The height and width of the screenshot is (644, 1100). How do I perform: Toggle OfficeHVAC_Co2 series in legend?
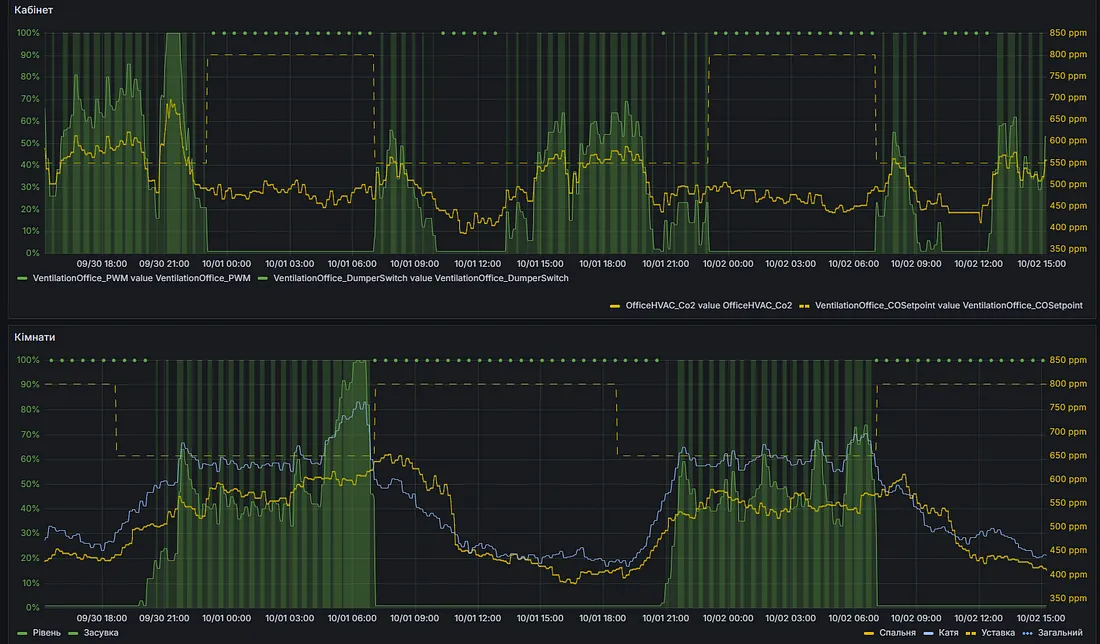708,304
